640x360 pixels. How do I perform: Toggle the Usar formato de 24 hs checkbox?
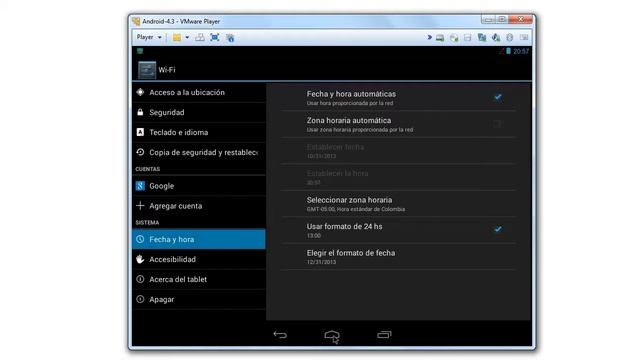(498, 229)
